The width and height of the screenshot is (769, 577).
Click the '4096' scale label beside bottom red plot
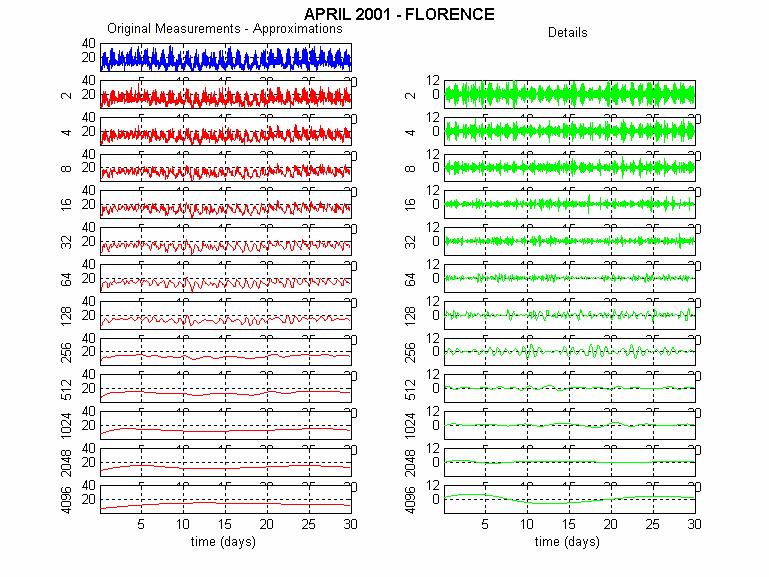66,500
